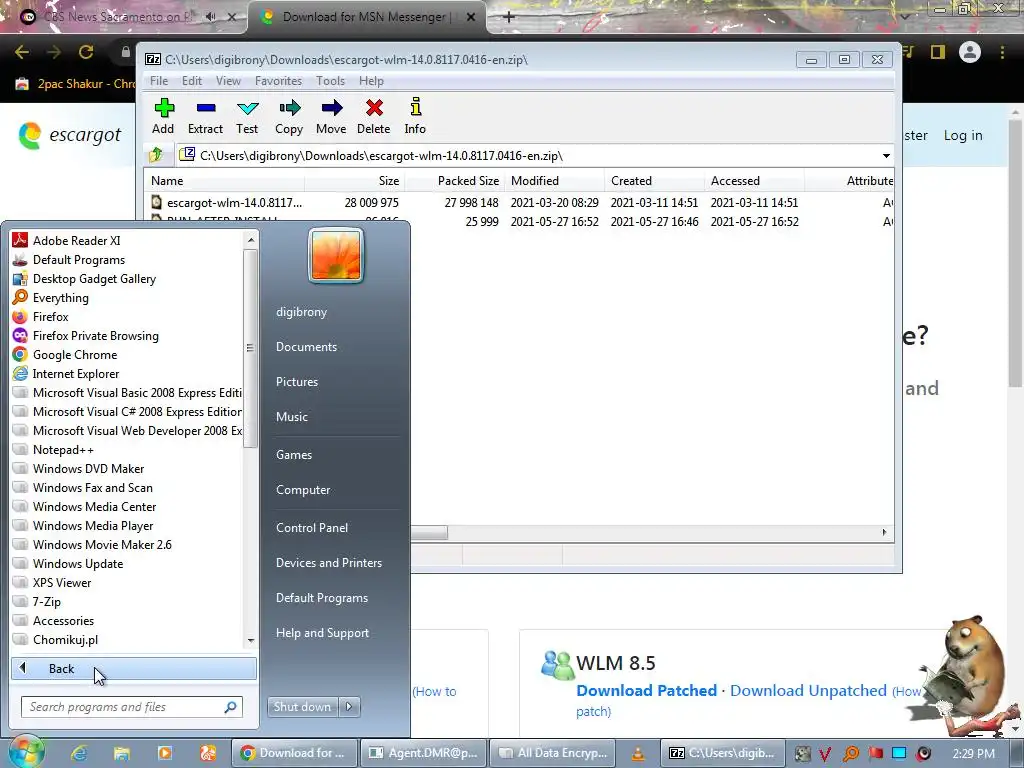The width and height of the screenshot is (1024, 768).
Task: Open the media player icon on the taskbar
Action: [x=165, y=753]
